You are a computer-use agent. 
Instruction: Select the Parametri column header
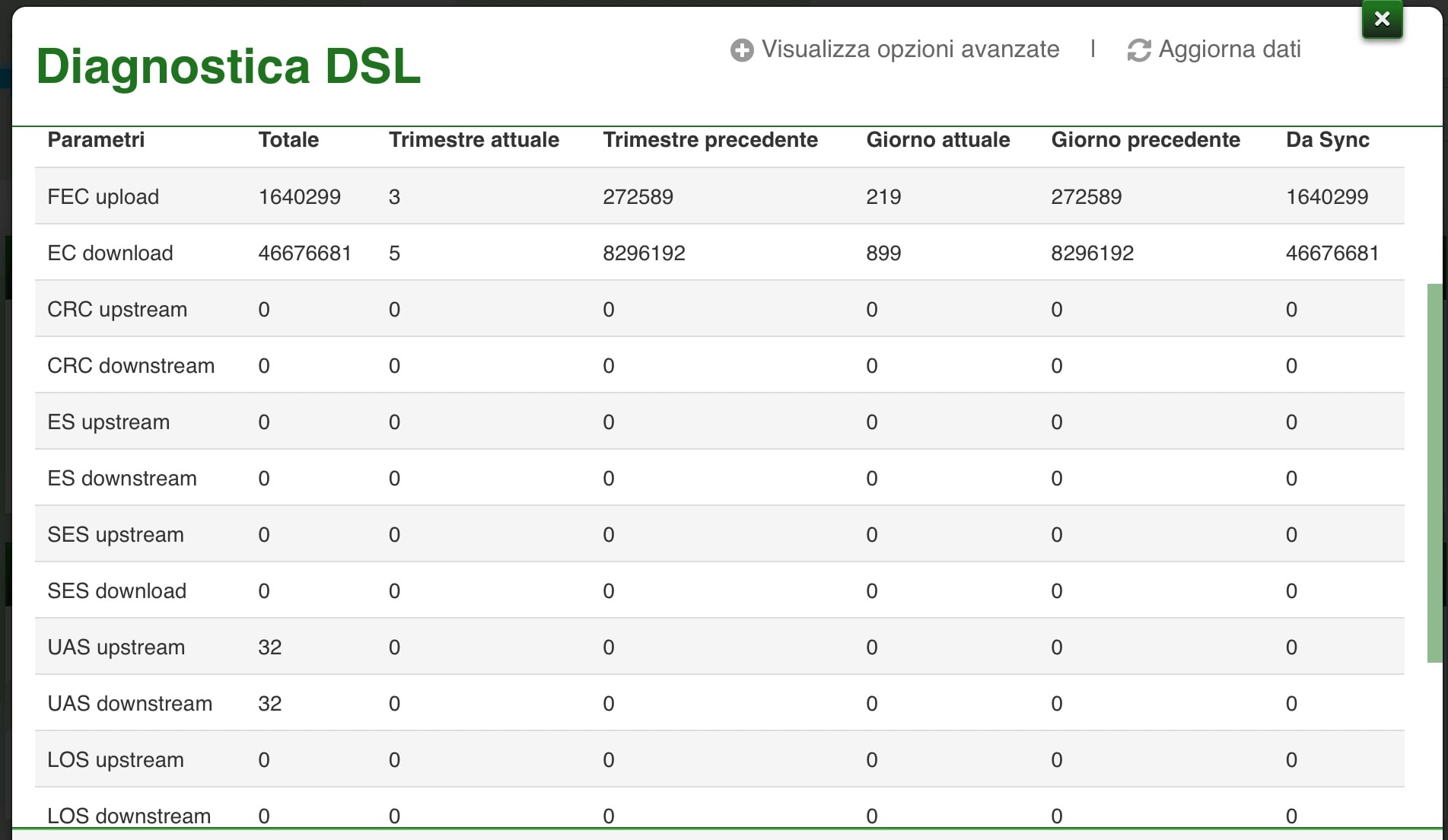pos(96,140)
